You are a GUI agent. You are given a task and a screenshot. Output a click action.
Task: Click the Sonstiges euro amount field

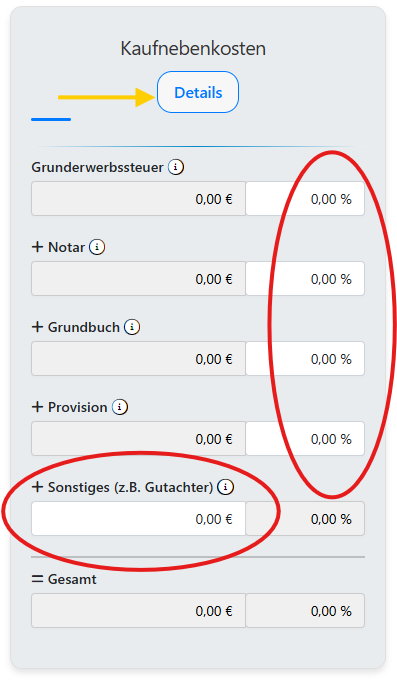point(138,519)
